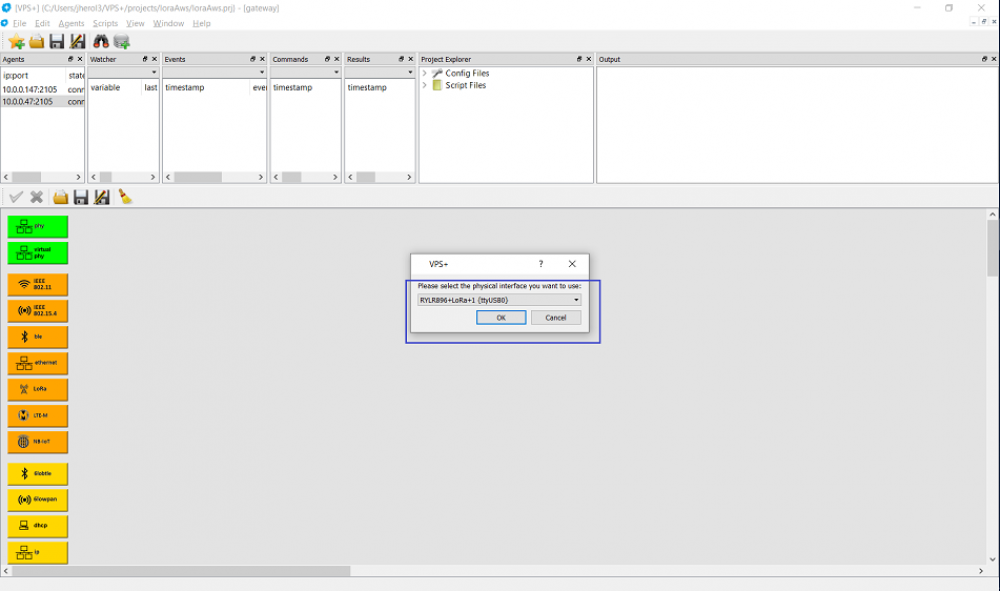This screenshot has width=1000, height=591.
Task: Select agent row 10.0.0.47:2105
Action: point(42,102)
